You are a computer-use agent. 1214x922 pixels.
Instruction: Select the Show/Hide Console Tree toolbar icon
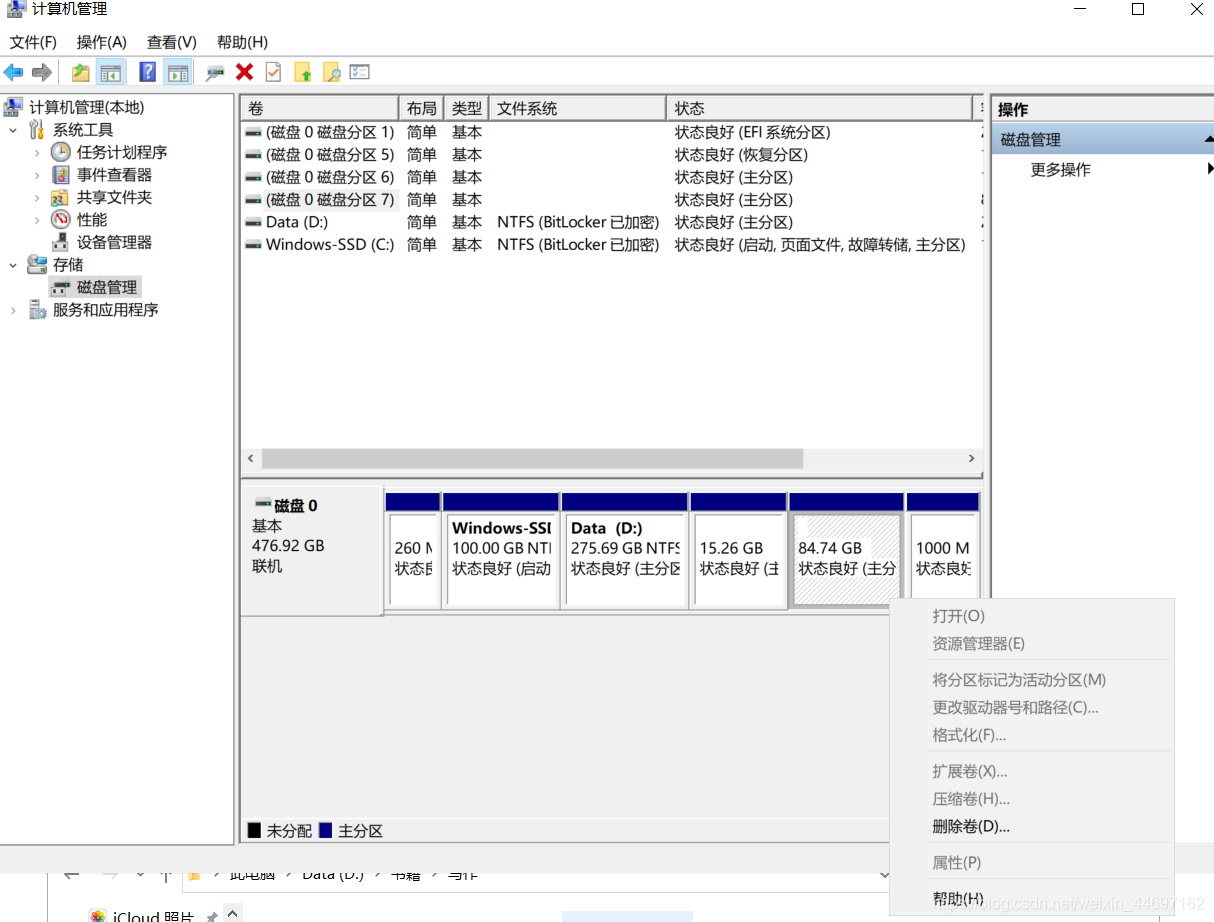[x=111, y=71]
